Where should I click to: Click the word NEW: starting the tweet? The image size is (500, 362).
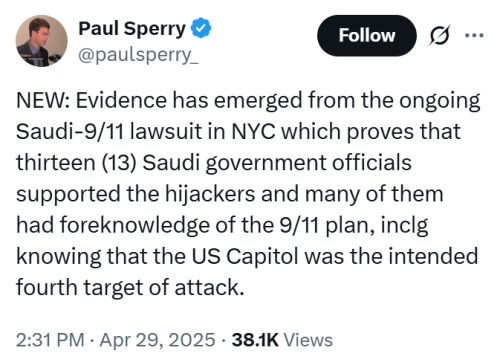[x=43, y=100]
